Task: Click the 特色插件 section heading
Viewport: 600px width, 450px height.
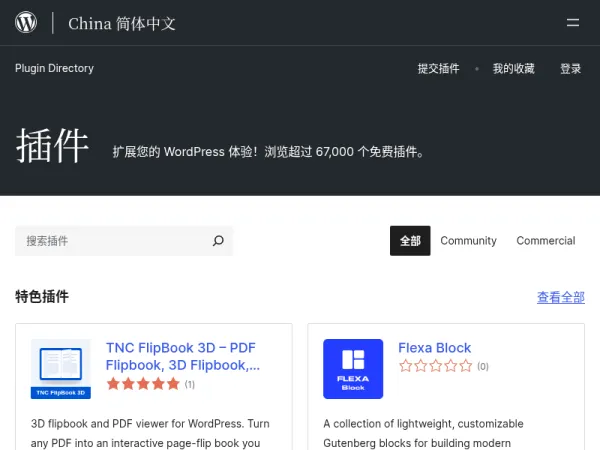Action: pyautogui.click(x=42, y=297)
